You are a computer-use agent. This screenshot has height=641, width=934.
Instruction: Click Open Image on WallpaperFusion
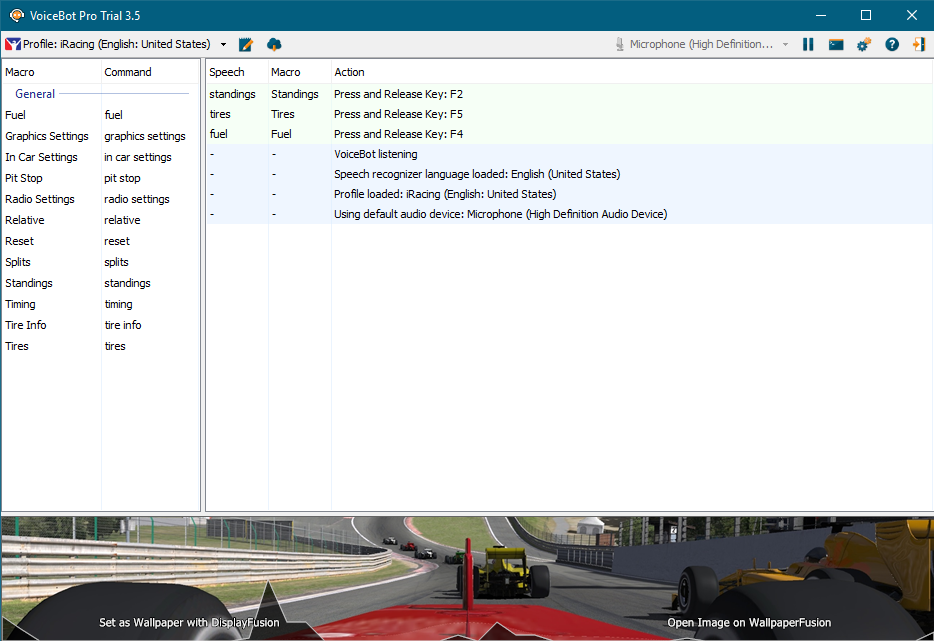(749, 622)
